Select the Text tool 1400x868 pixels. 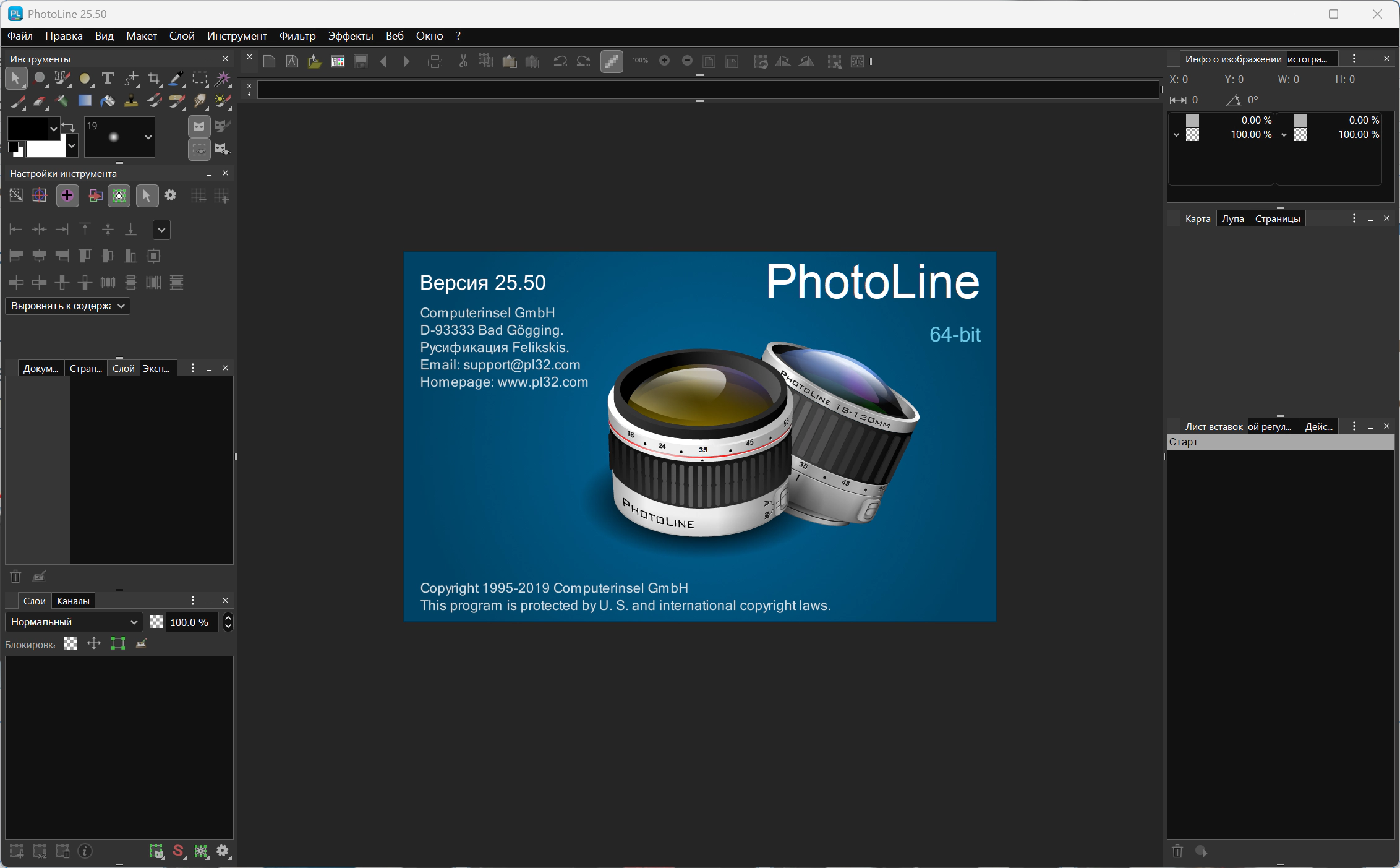pos(108,78)
